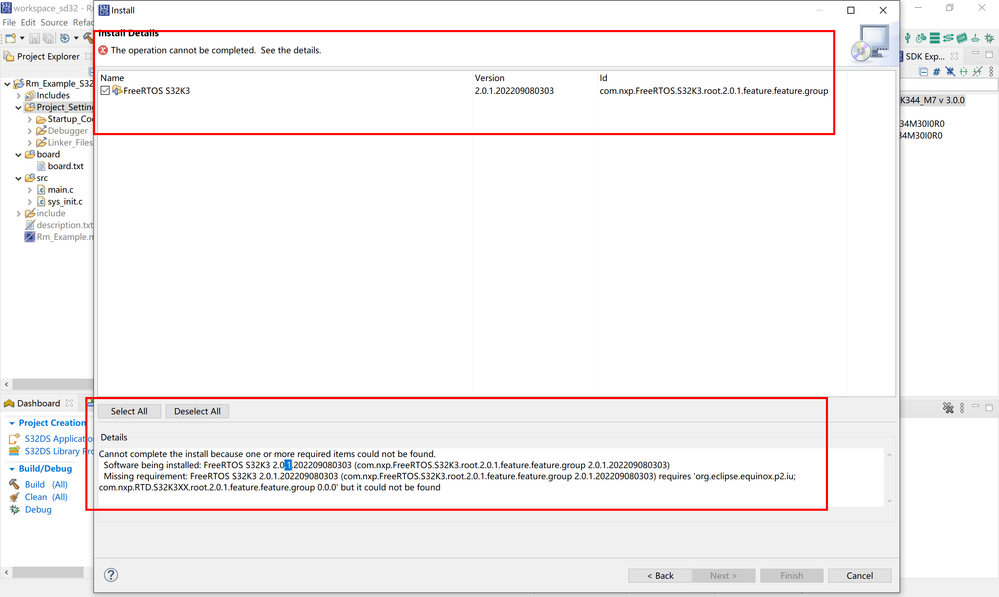Collapse the board folder
The height and width of the screenshot is (597, 999).
tap(18, 154)
